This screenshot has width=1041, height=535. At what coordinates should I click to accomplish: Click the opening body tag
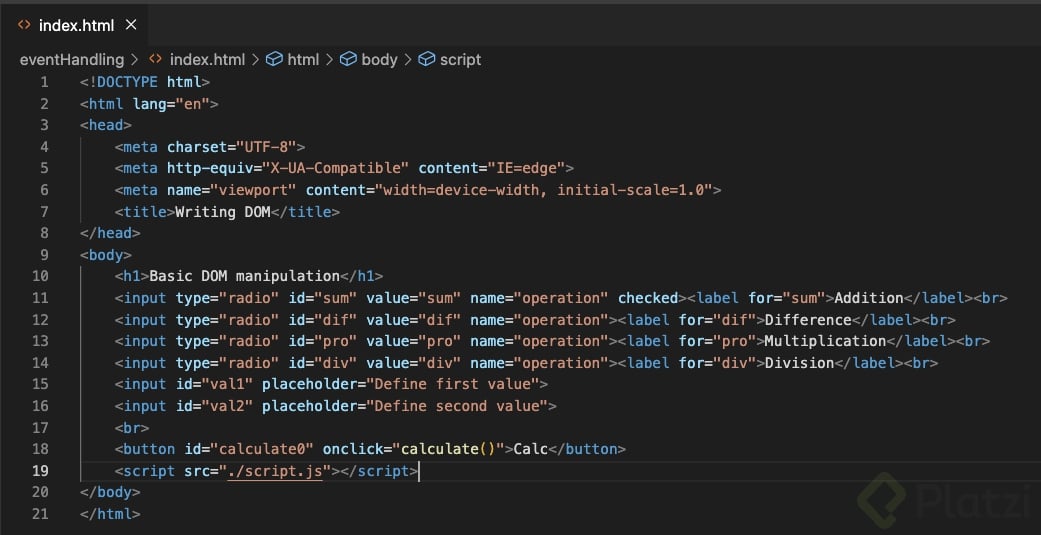[x=106, y=255]
